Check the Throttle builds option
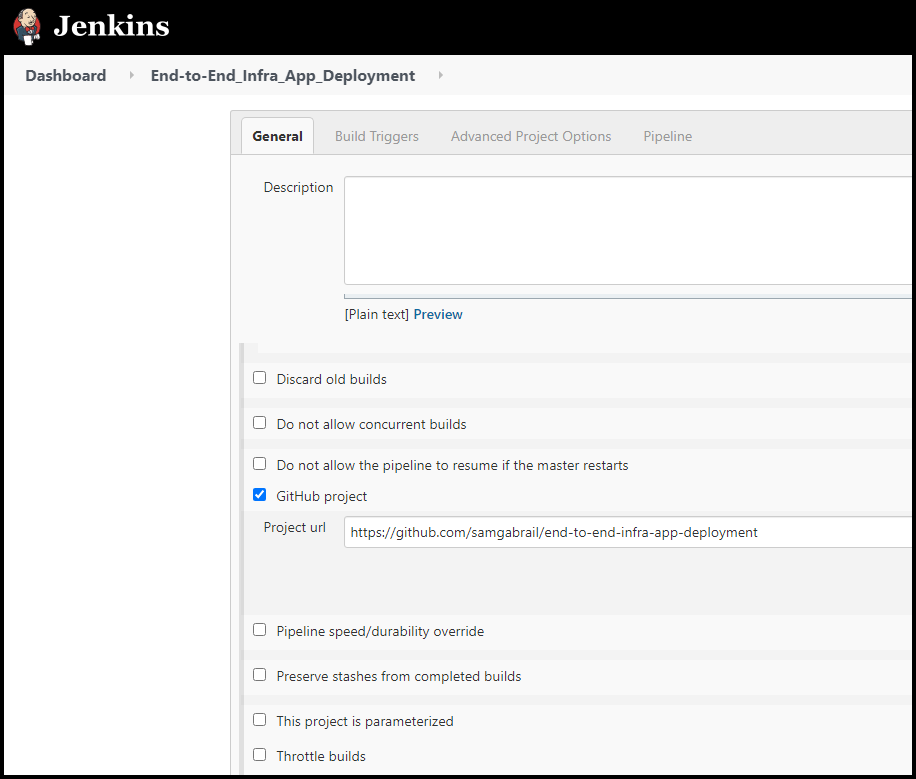The image size is (916, 779). 259,755
